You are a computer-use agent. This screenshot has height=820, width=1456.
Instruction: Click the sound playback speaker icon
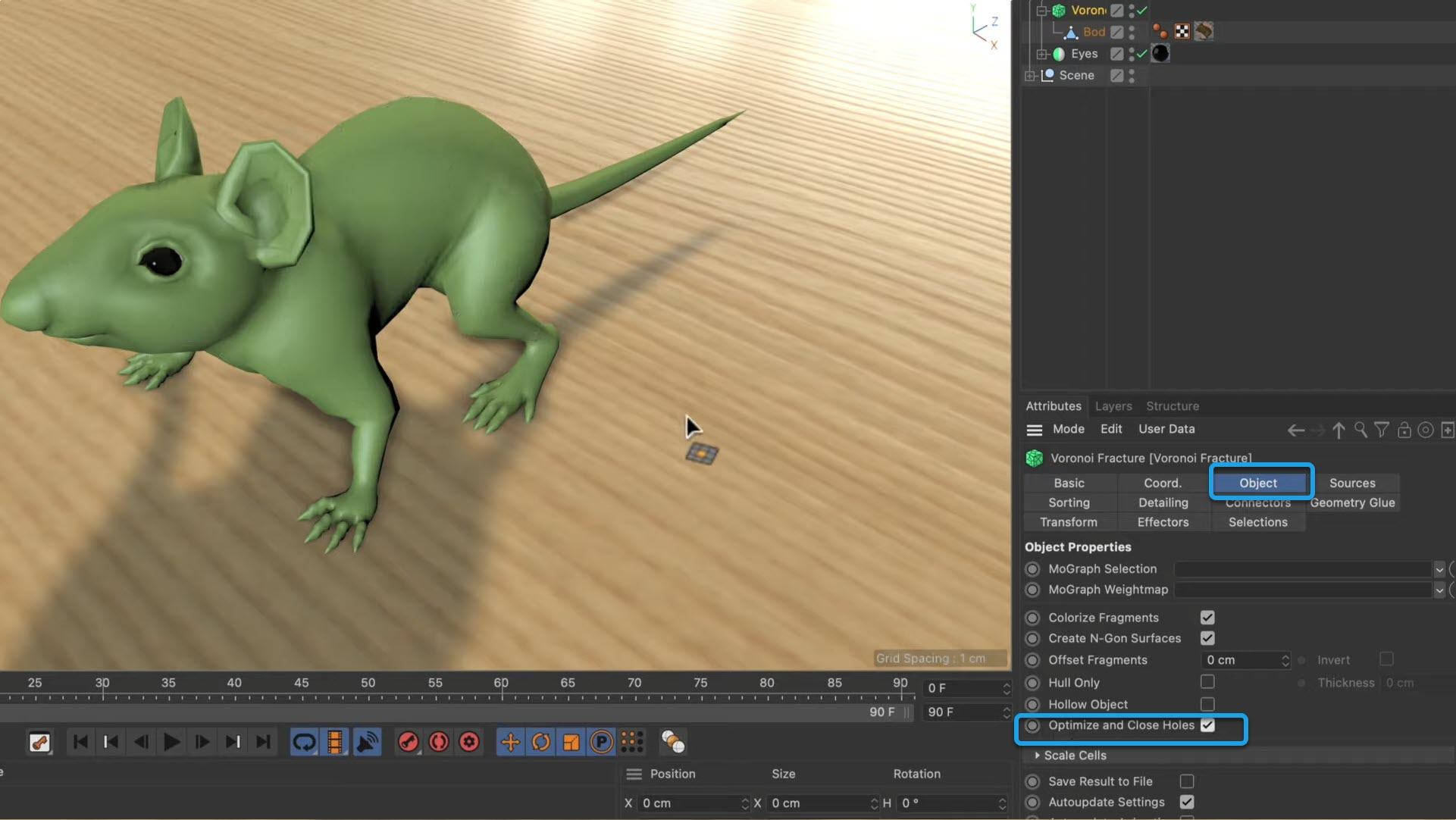[366, 742]
